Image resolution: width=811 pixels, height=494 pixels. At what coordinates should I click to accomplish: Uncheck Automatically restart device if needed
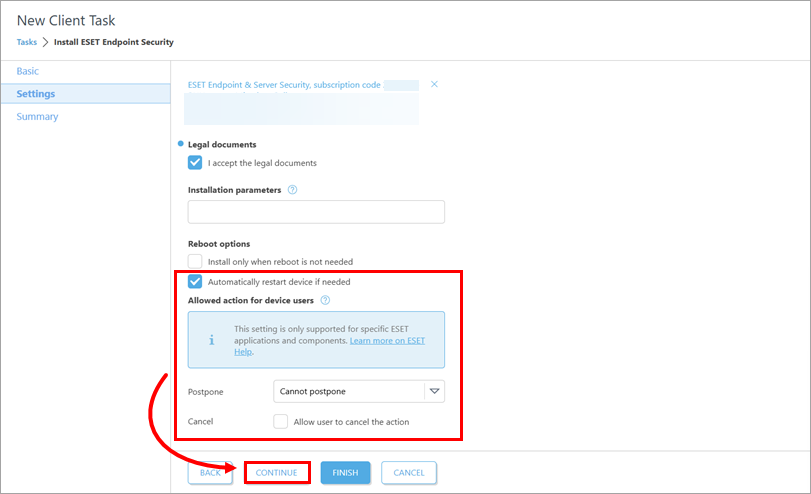195,282
